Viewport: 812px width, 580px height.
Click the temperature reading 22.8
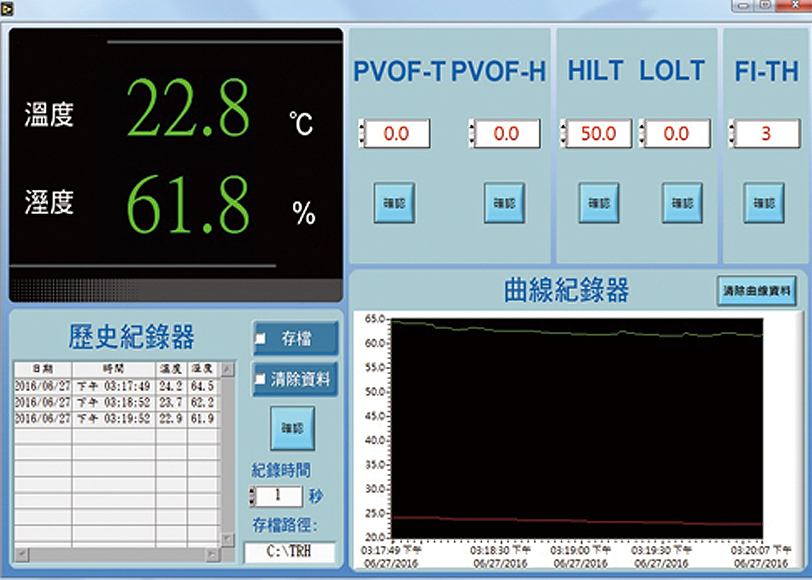click(188, 108)
